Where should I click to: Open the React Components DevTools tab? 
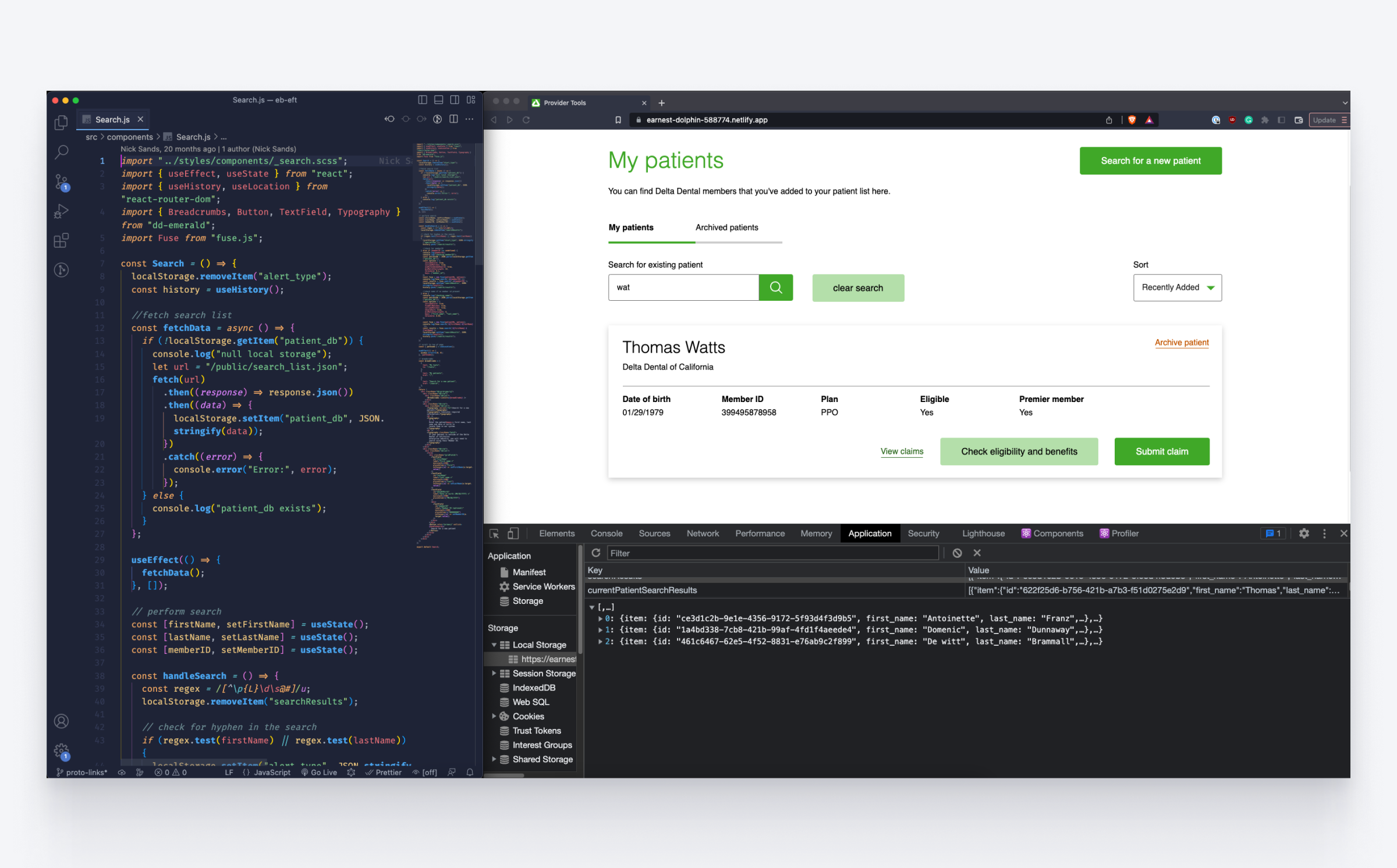pos(1052,533)
